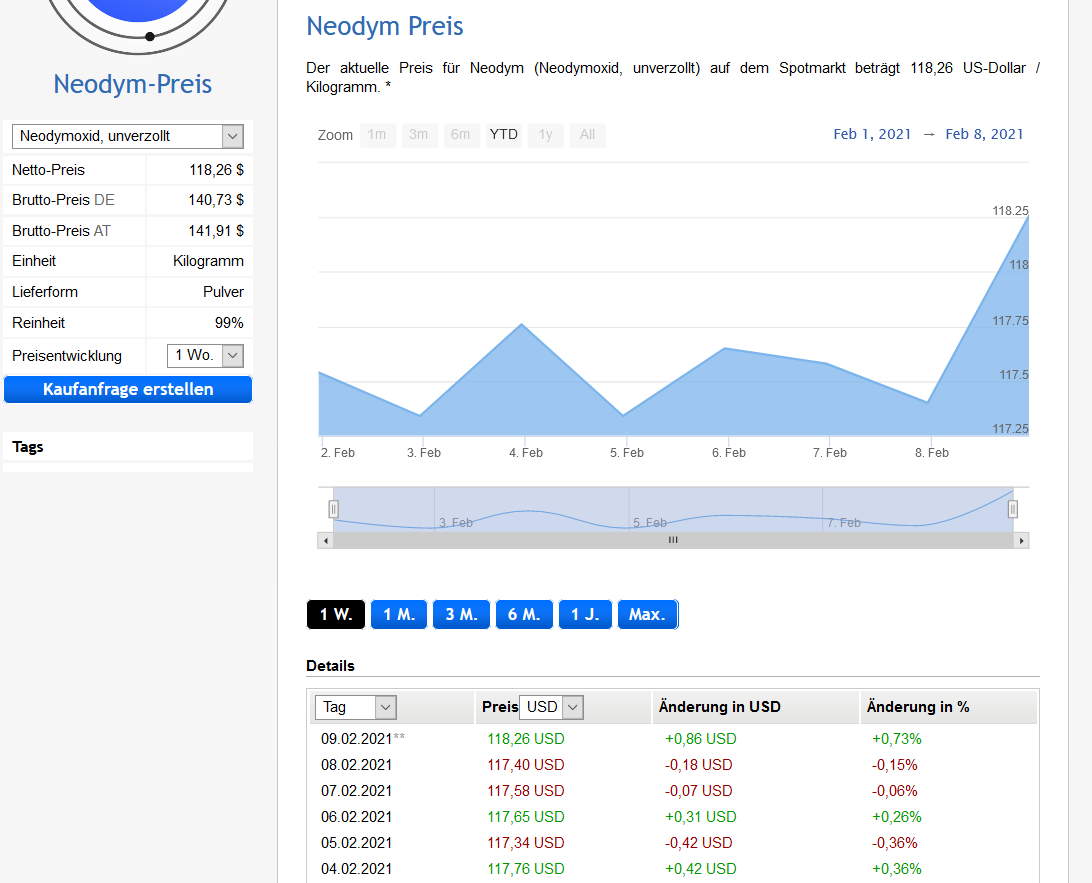The image size is (1092, 883).
Task: Click the Neodym Preis main heading
Action: click(x=384, y=26)
